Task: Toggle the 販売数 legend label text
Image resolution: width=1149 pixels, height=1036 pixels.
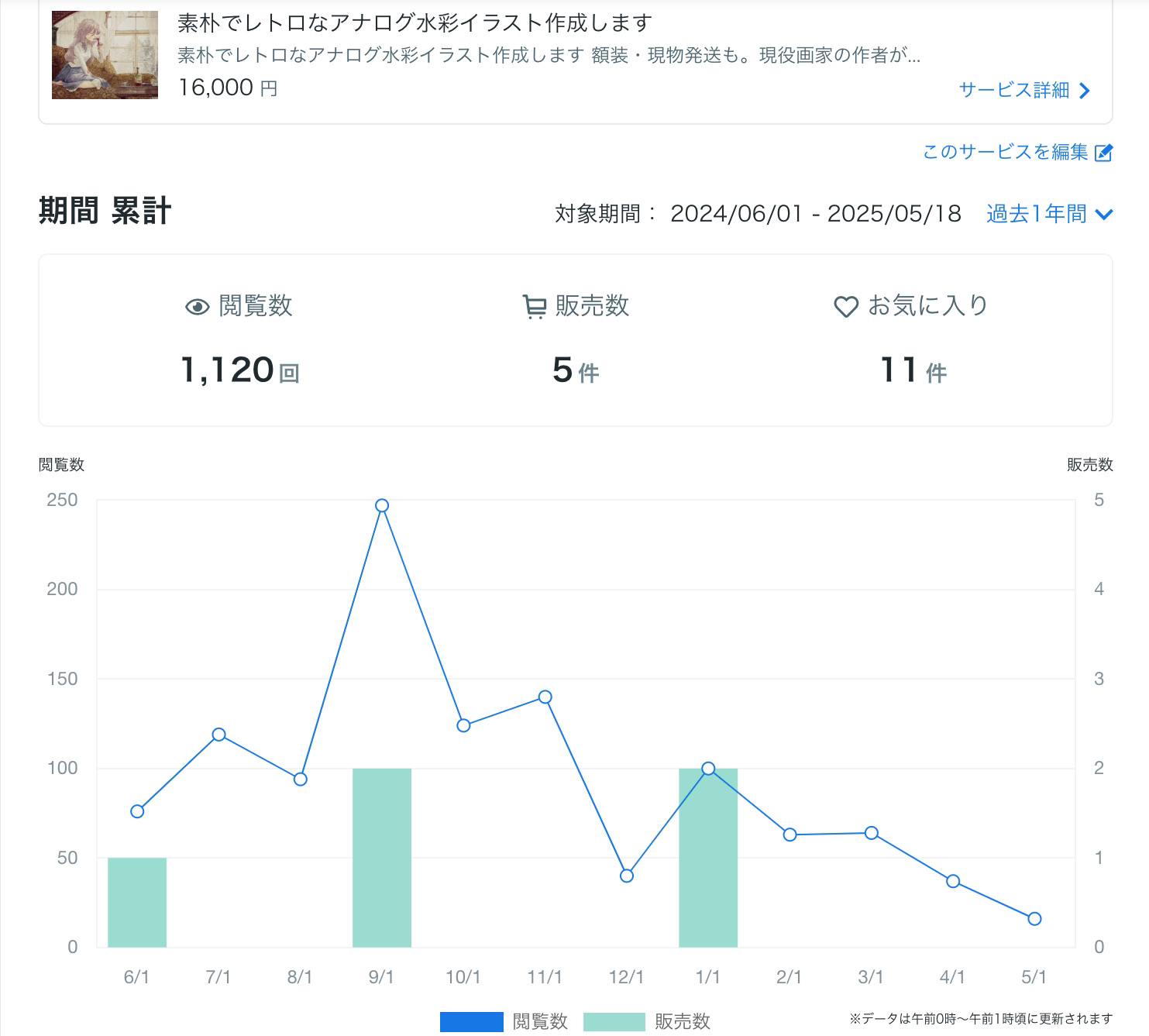Action: pos(682,1021)
